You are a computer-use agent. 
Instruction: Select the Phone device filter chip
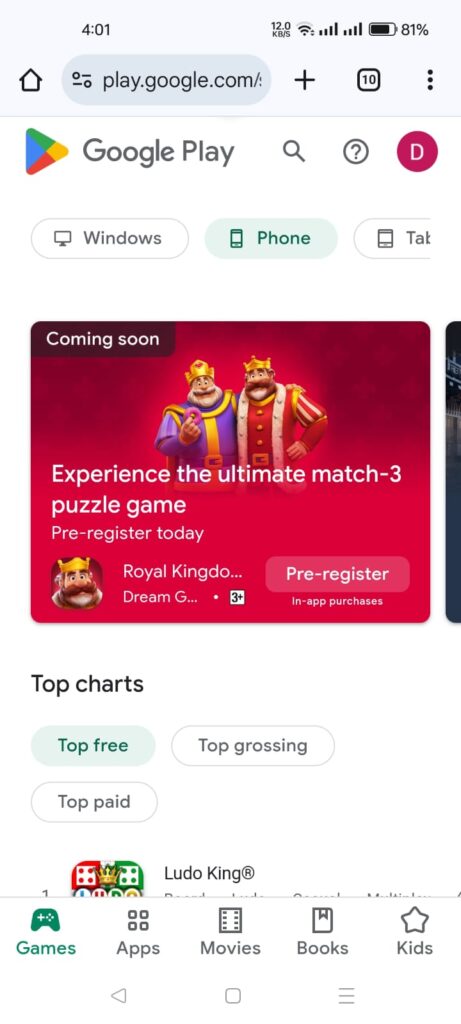click(271, 238)
